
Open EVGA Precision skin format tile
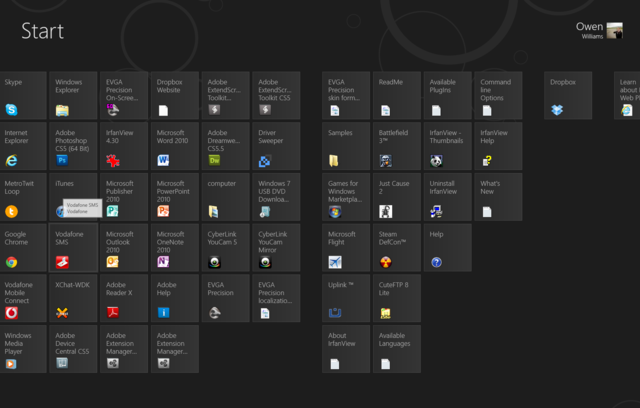click(346, 95)
